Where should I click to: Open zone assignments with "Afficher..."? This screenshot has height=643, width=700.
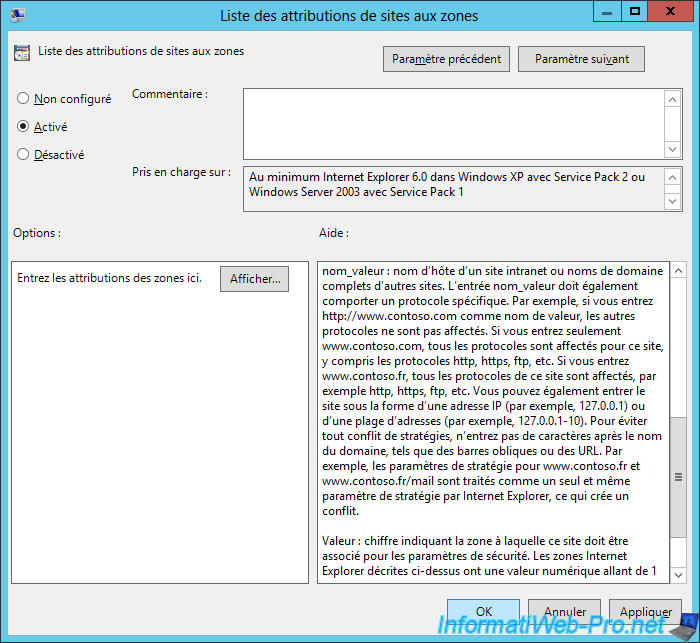(x=254, y=279)
